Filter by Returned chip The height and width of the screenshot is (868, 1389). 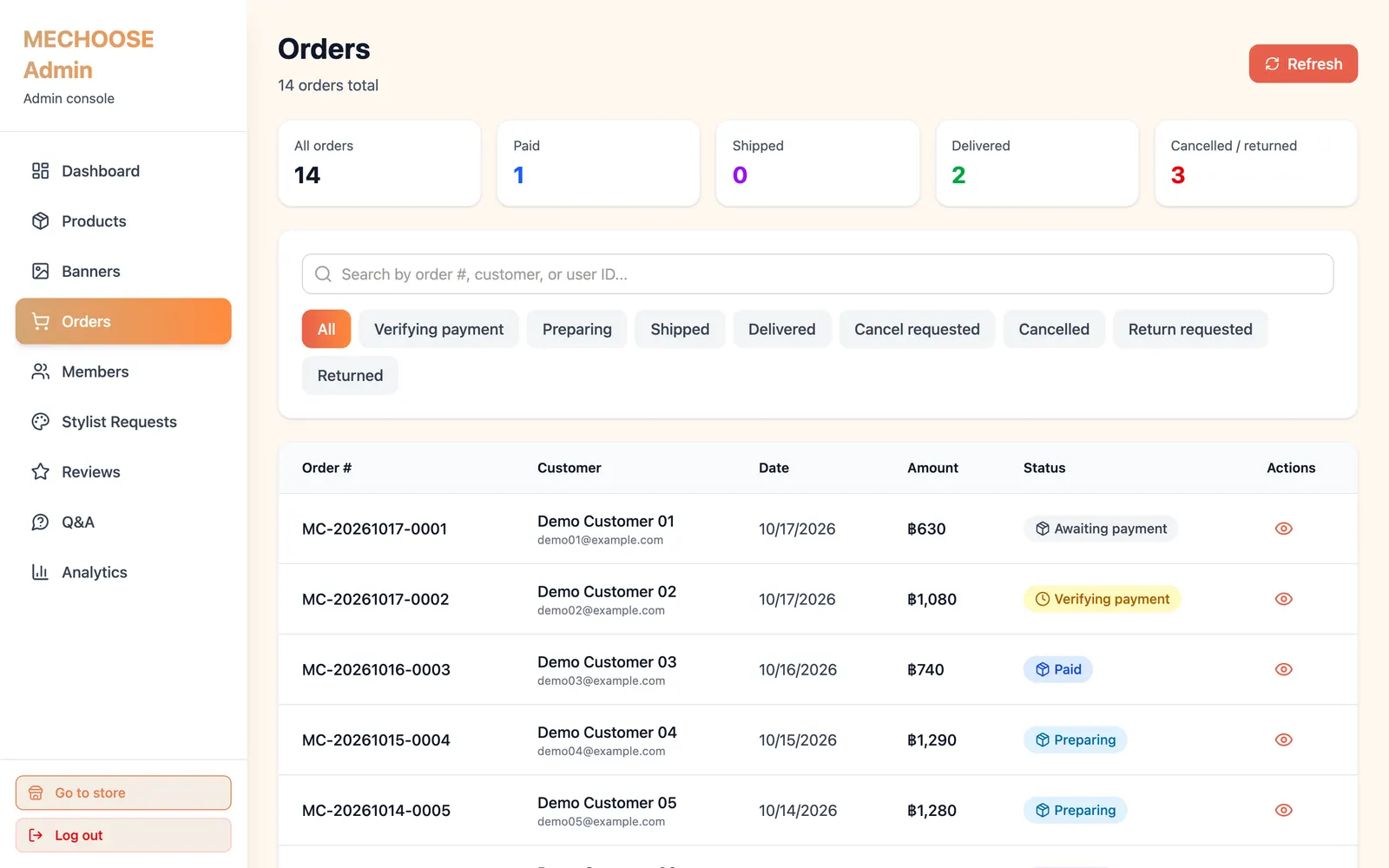pos(350,375)
